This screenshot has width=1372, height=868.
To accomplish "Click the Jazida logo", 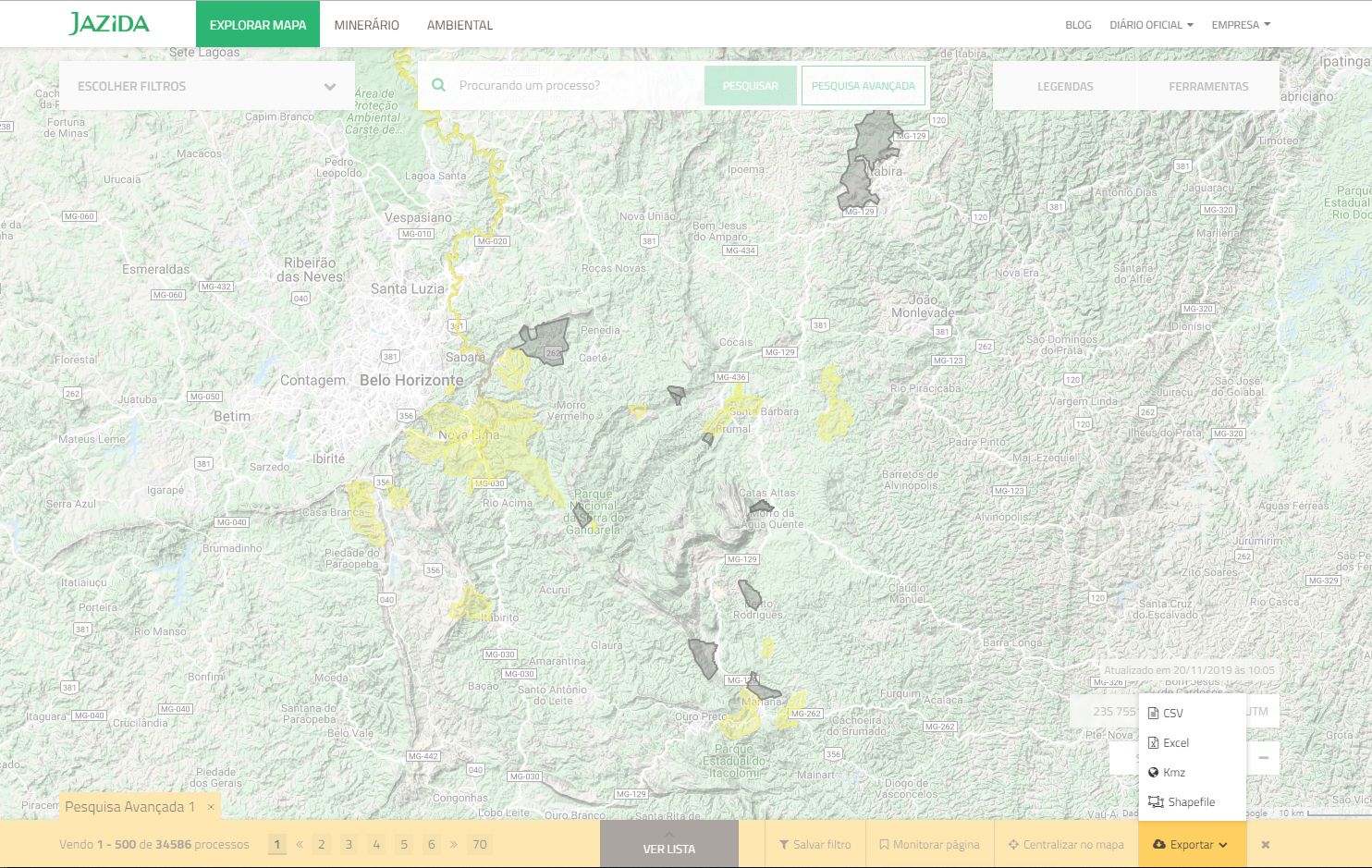I will [109, 24].
